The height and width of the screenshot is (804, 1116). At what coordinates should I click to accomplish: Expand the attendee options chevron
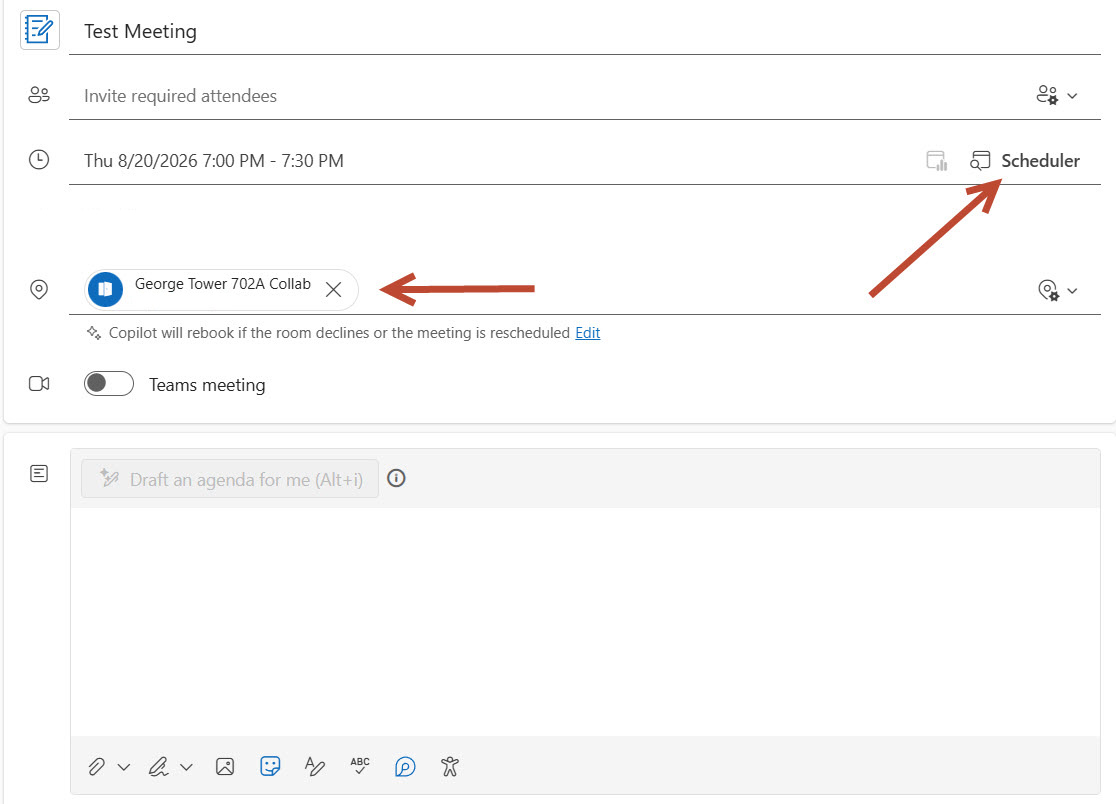pyautogui.click(x=1073, y=95)
